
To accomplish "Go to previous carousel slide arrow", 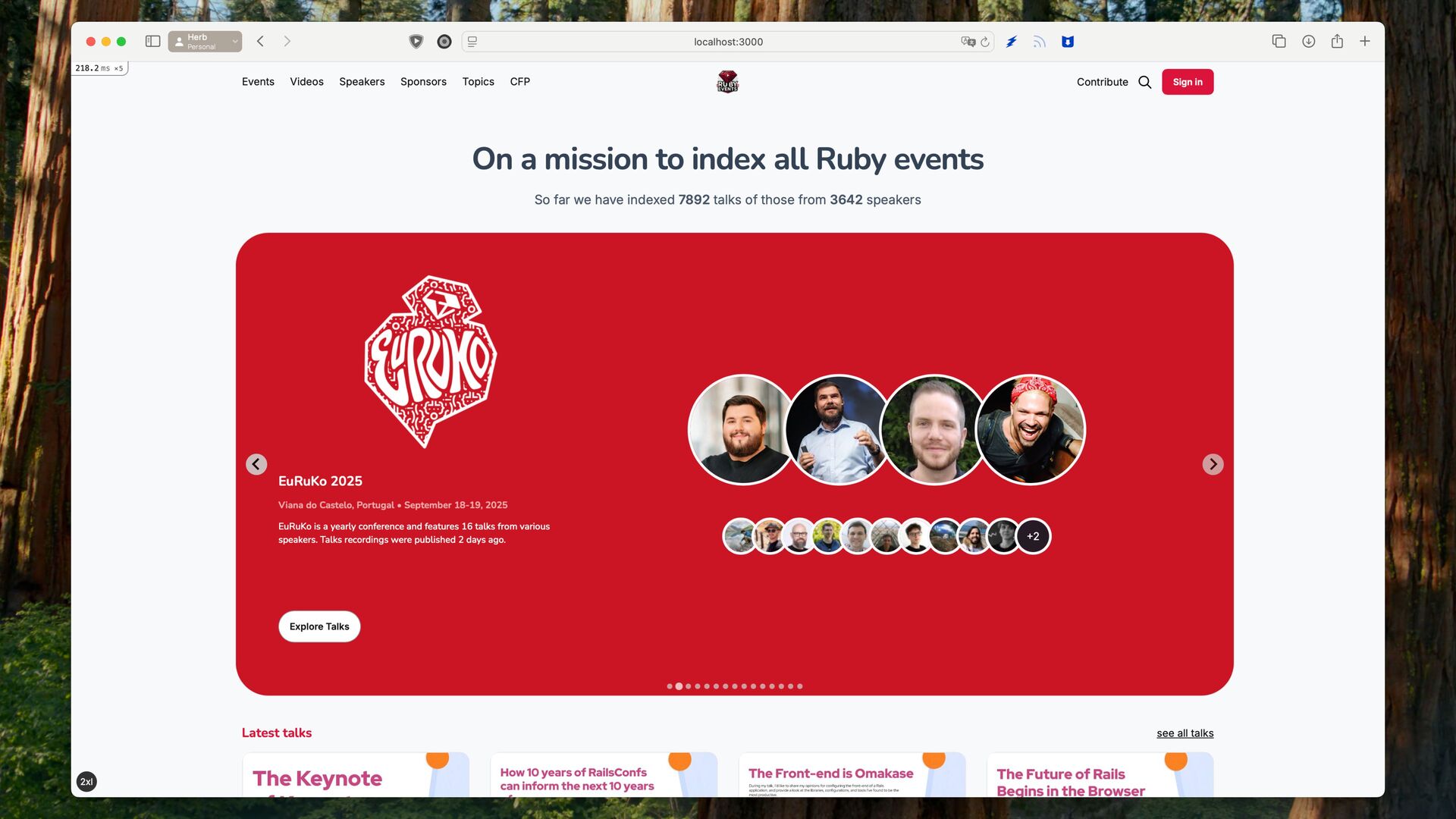I will (x=256, y=464).
